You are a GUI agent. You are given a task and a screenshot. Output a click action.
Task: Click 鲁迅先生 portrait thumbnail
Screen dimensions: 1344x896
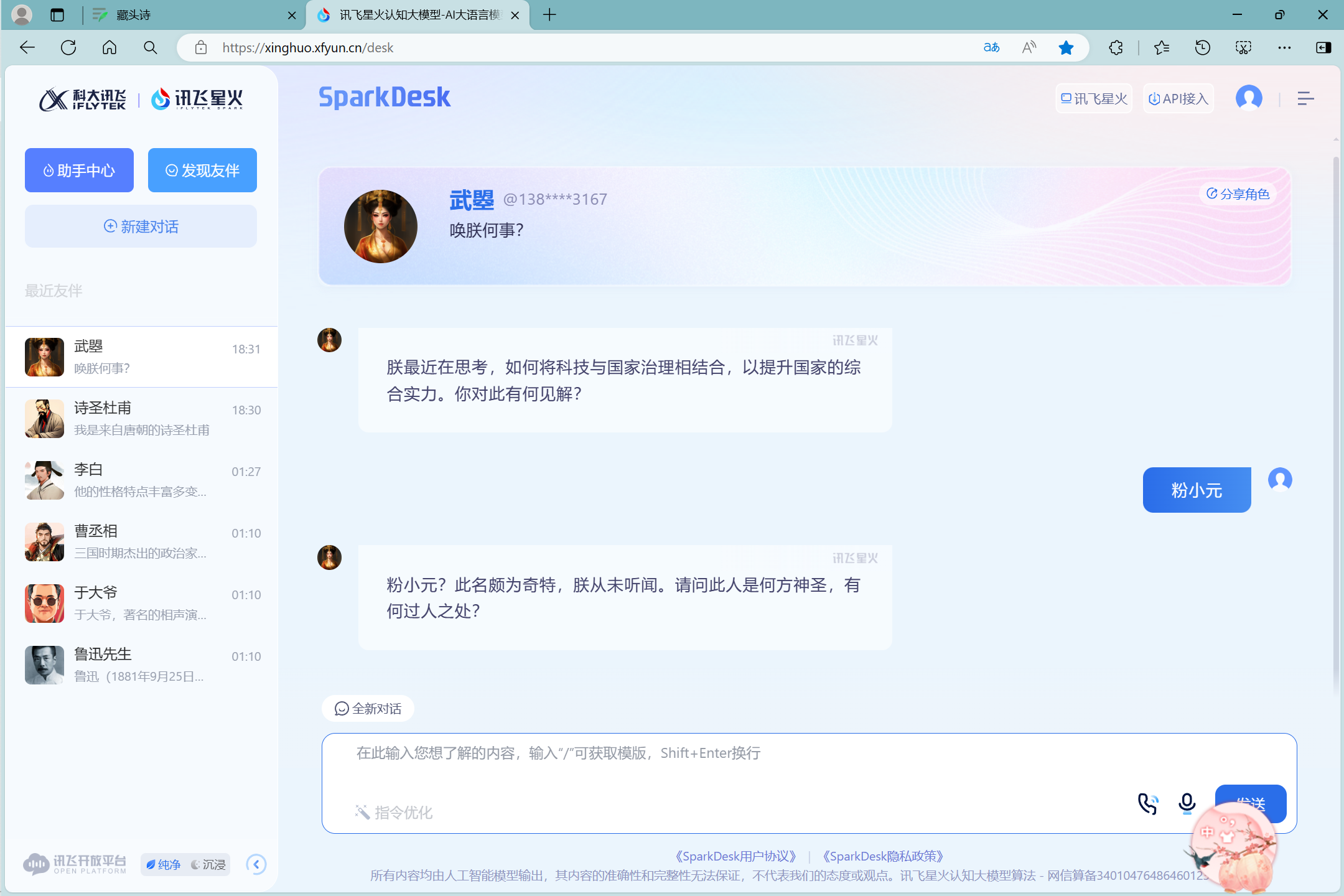pos(44,665)
